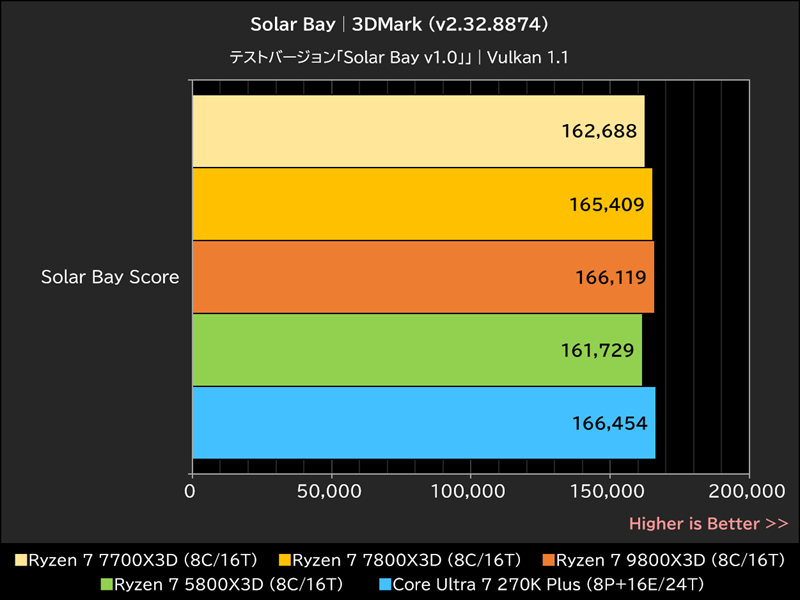Image resolution: width=800 pixels, height=600 pixels.
Task: Click the axis value '0'
Action: click(x=190, y=491)
